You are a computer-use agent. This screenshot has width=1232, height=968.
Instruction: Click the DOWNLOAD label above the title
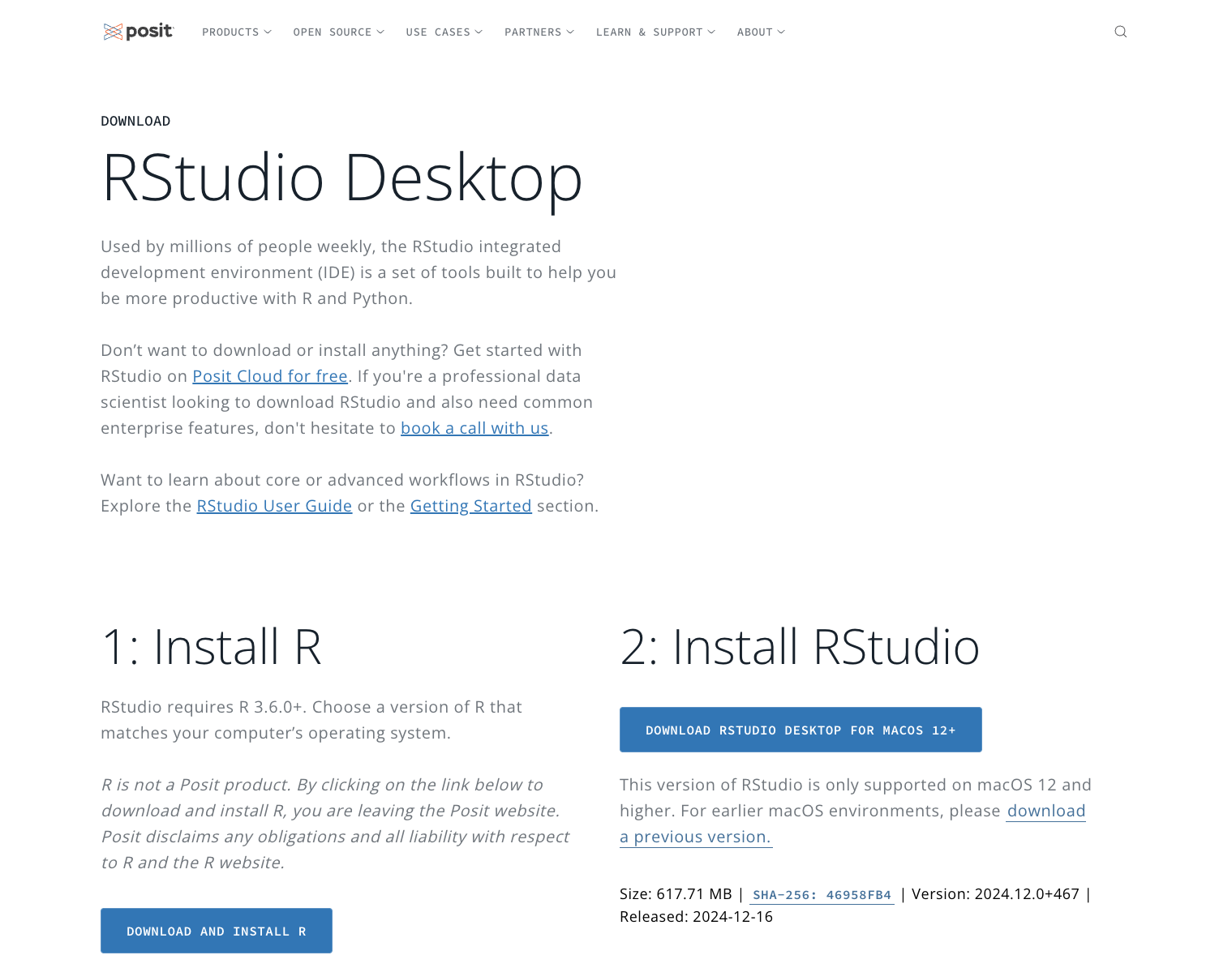pos(135,121)
